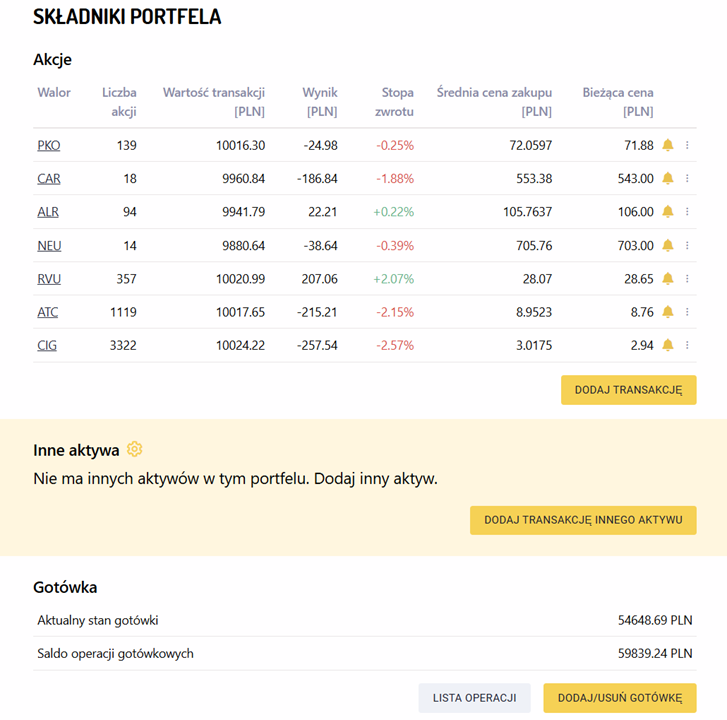Set price alert bell for ALR
The height and width of the screenshot is (720, 727).
pyautogui.click(x=668, y=212)
